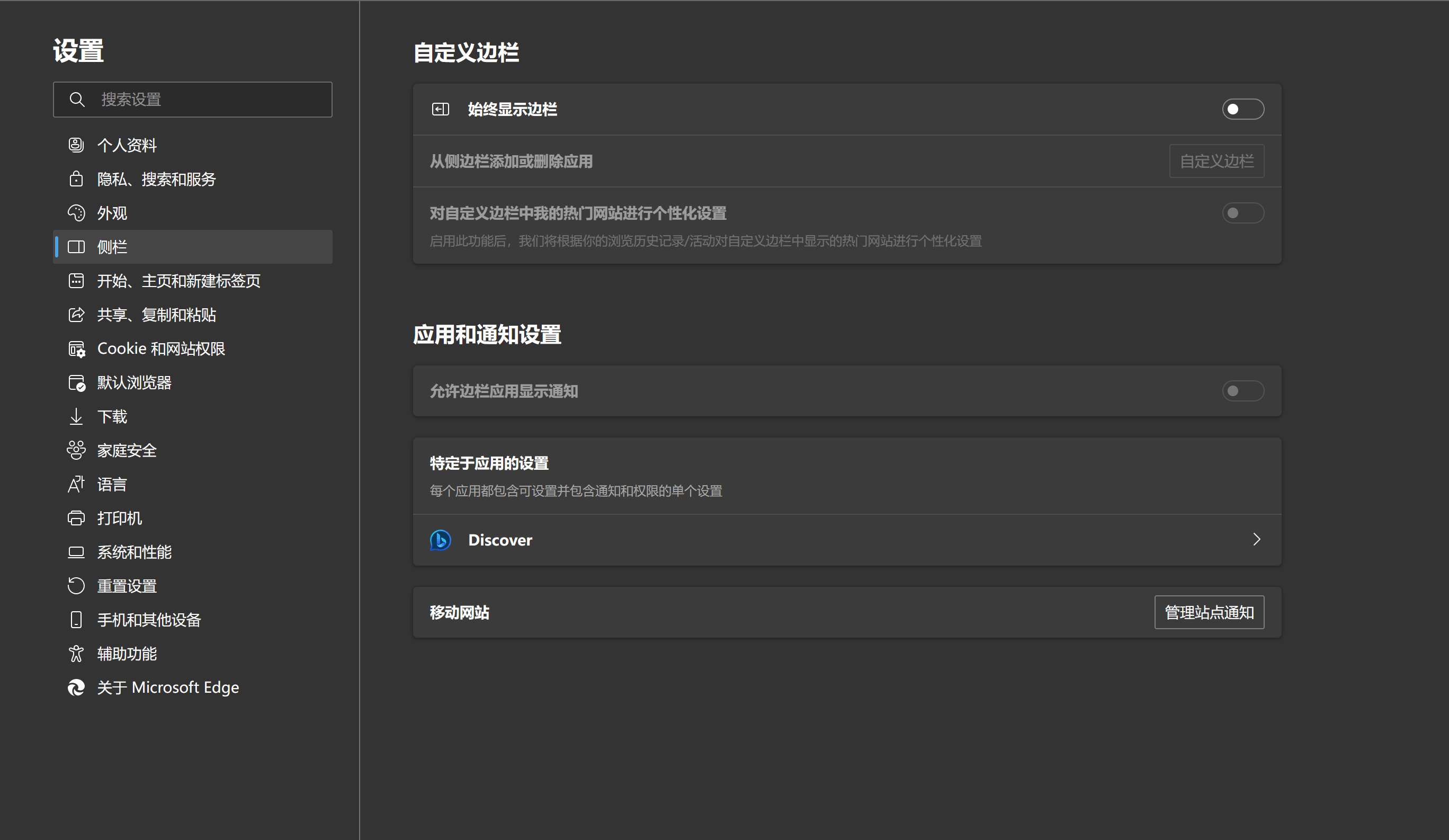Click the Edge logo beside 关于 Microsoft Edge
This screenshot has height=840, width=1449.
pyautogui.click(x=76, y=687)
